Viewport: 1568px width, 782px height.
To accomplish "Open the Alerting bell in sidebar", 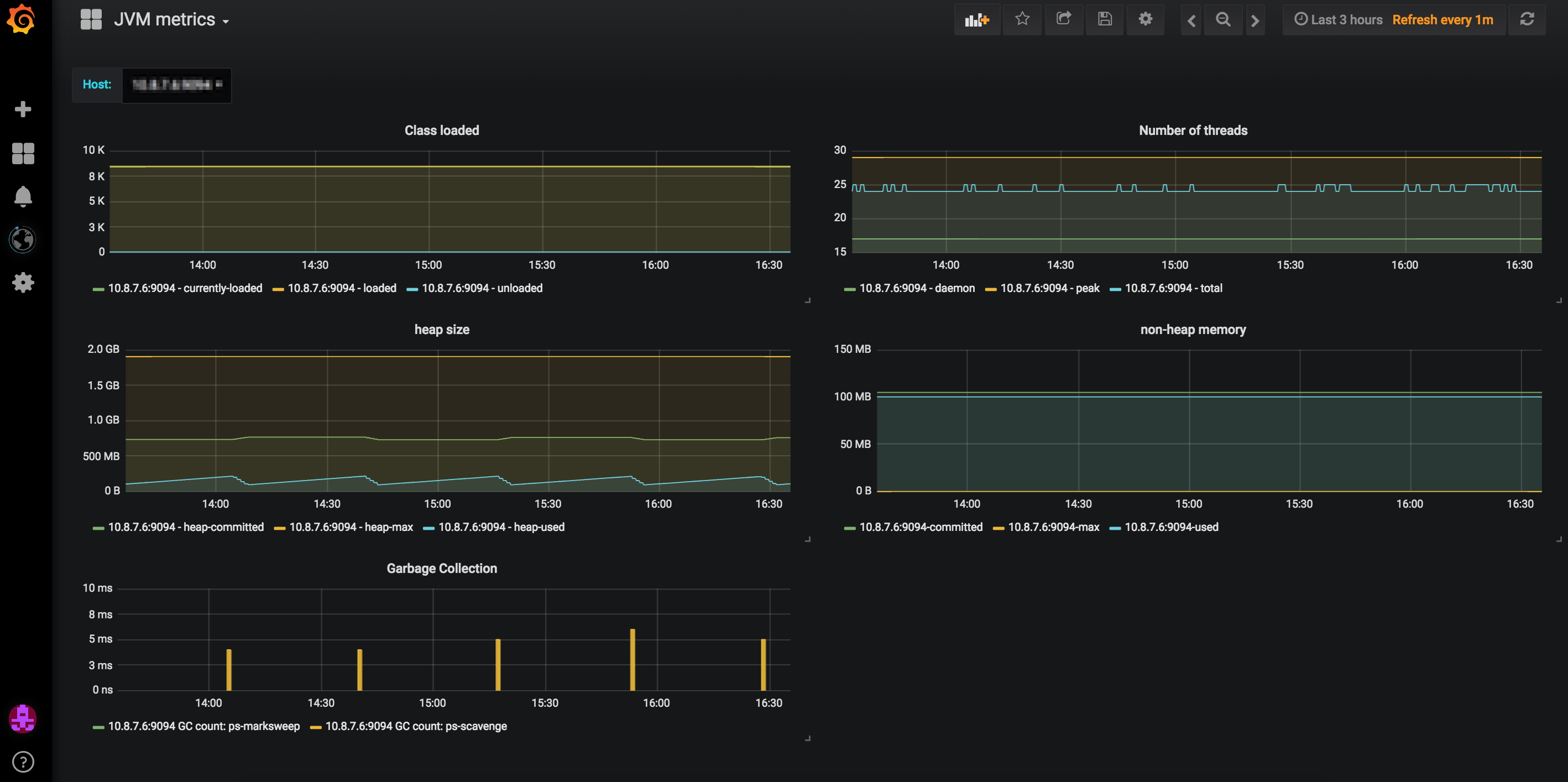I will coord(23,196).
